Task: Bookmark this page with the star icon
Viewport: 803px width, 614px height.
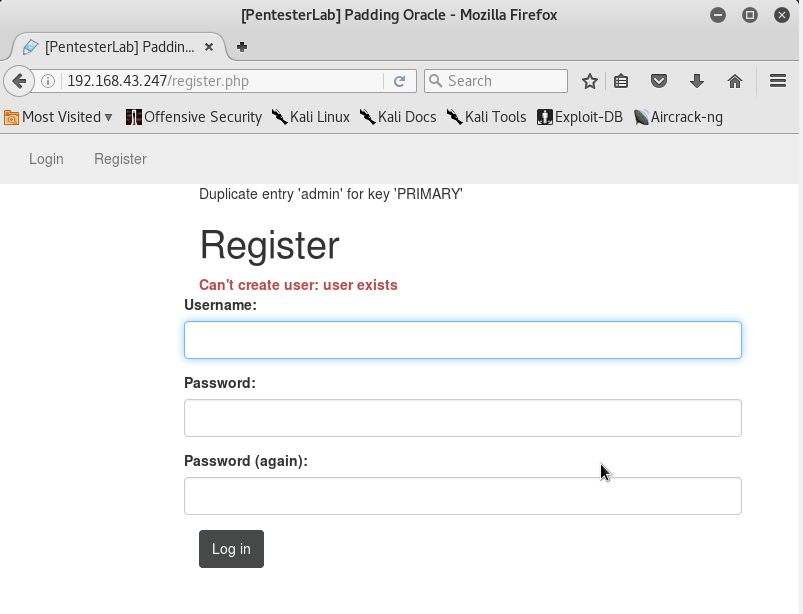Action: tap(589, 81)
